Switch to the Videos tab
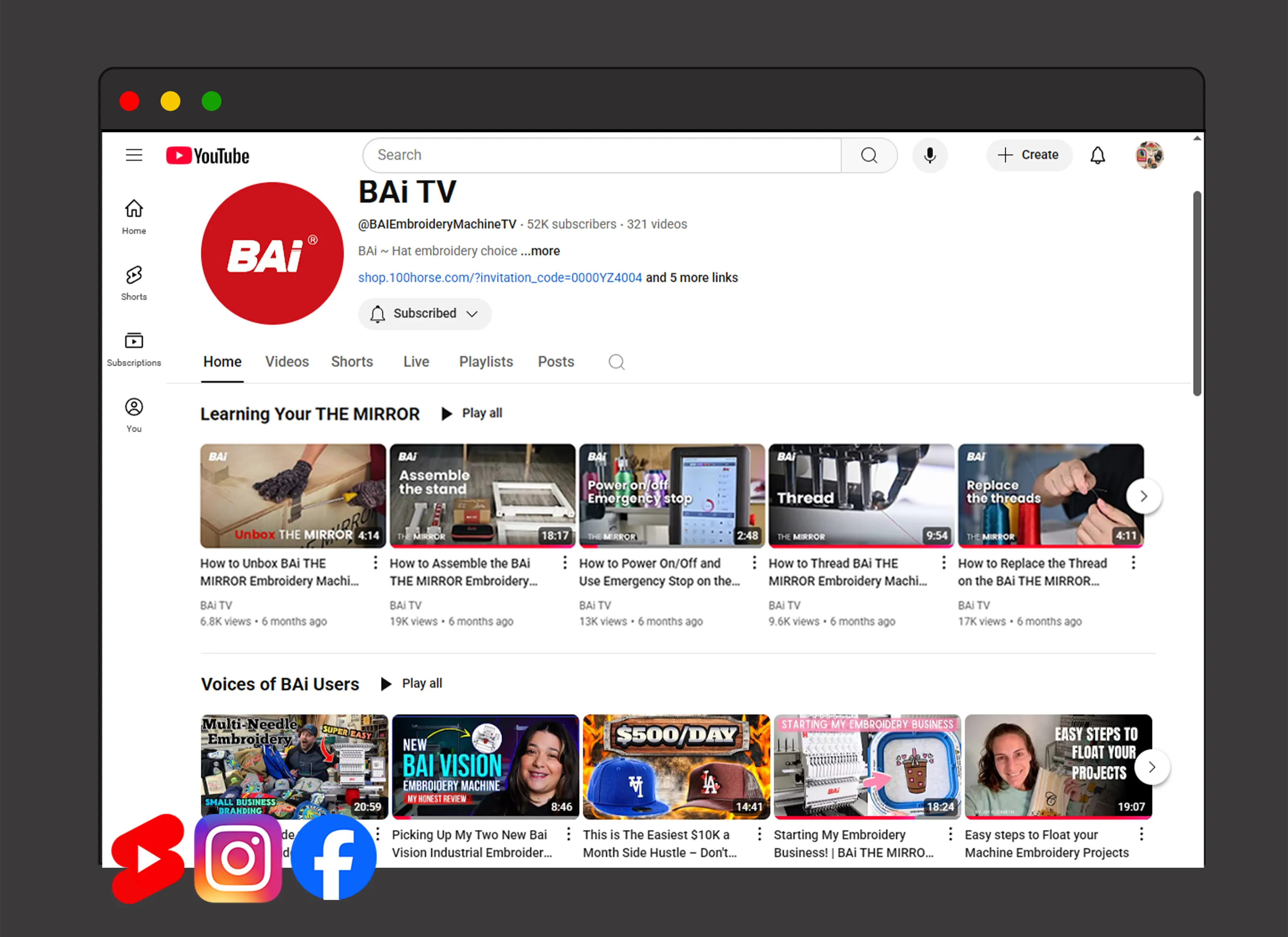 click(287, 362)
